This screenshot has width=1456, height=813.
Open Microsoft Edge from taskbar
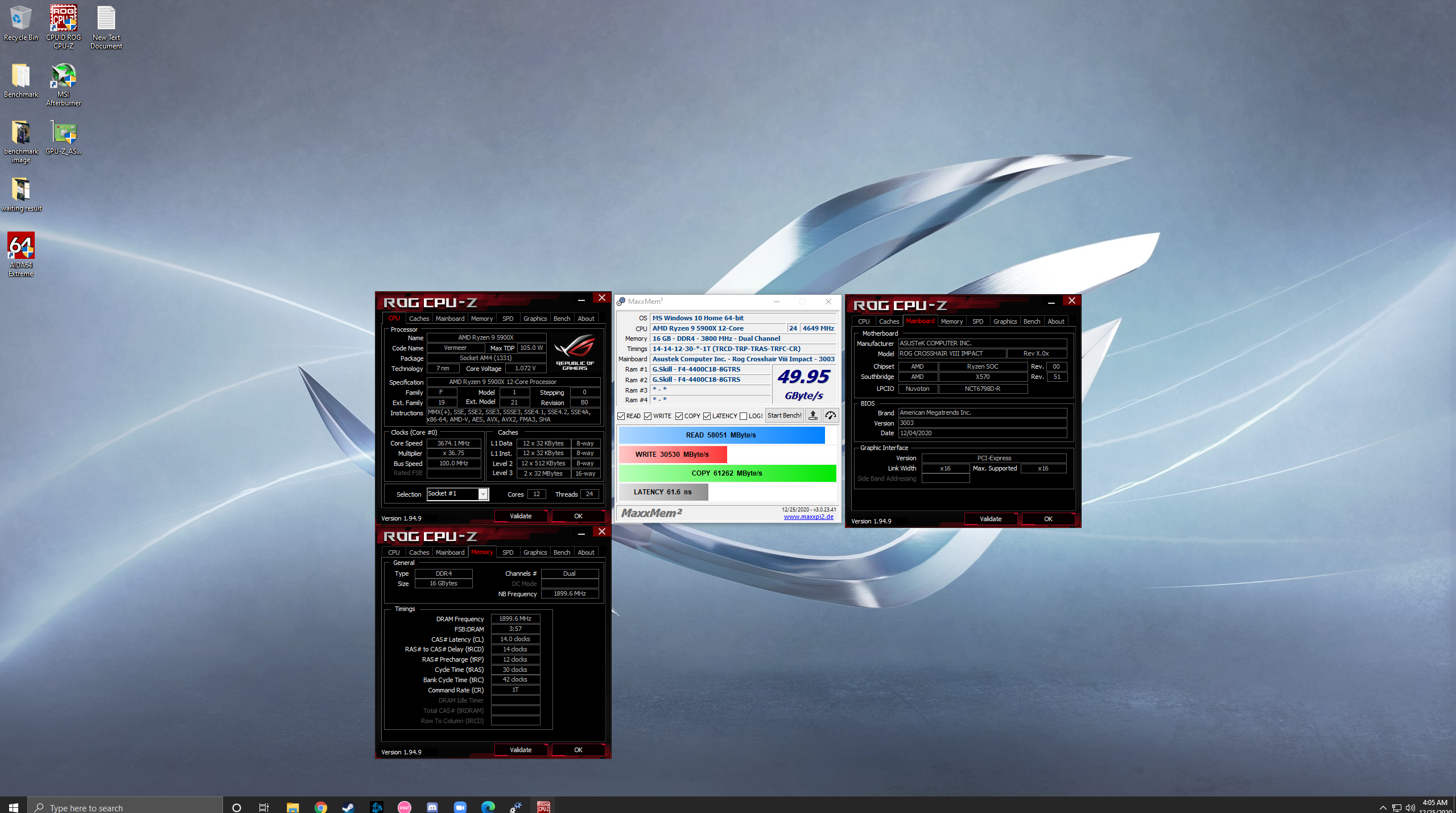point(488,807)
